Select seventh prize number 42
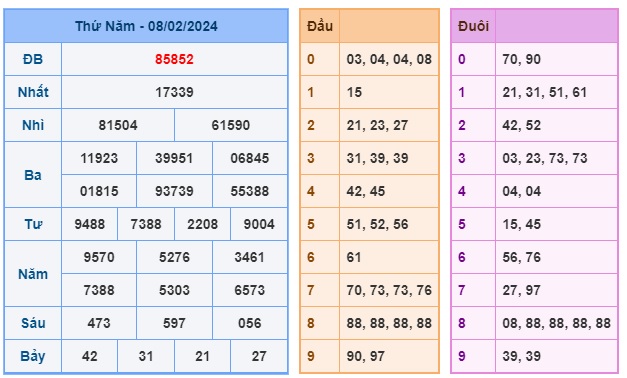Image resolution: width=627 pixels, height=378 pixels. click(x=90, y=356)
